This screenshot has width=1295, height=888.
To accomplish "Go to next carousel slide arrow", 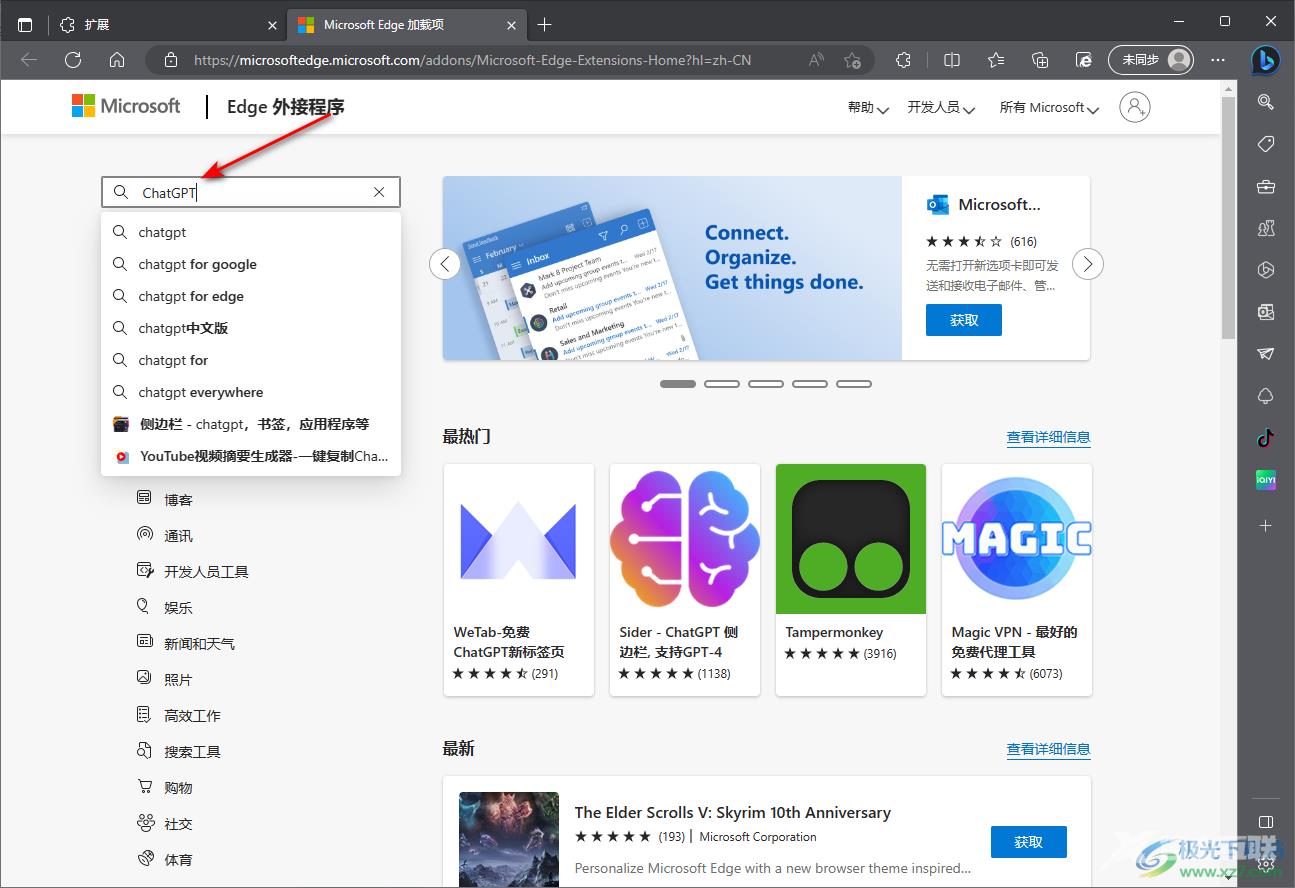I will pyautogui.click(x=1088, y=264).
